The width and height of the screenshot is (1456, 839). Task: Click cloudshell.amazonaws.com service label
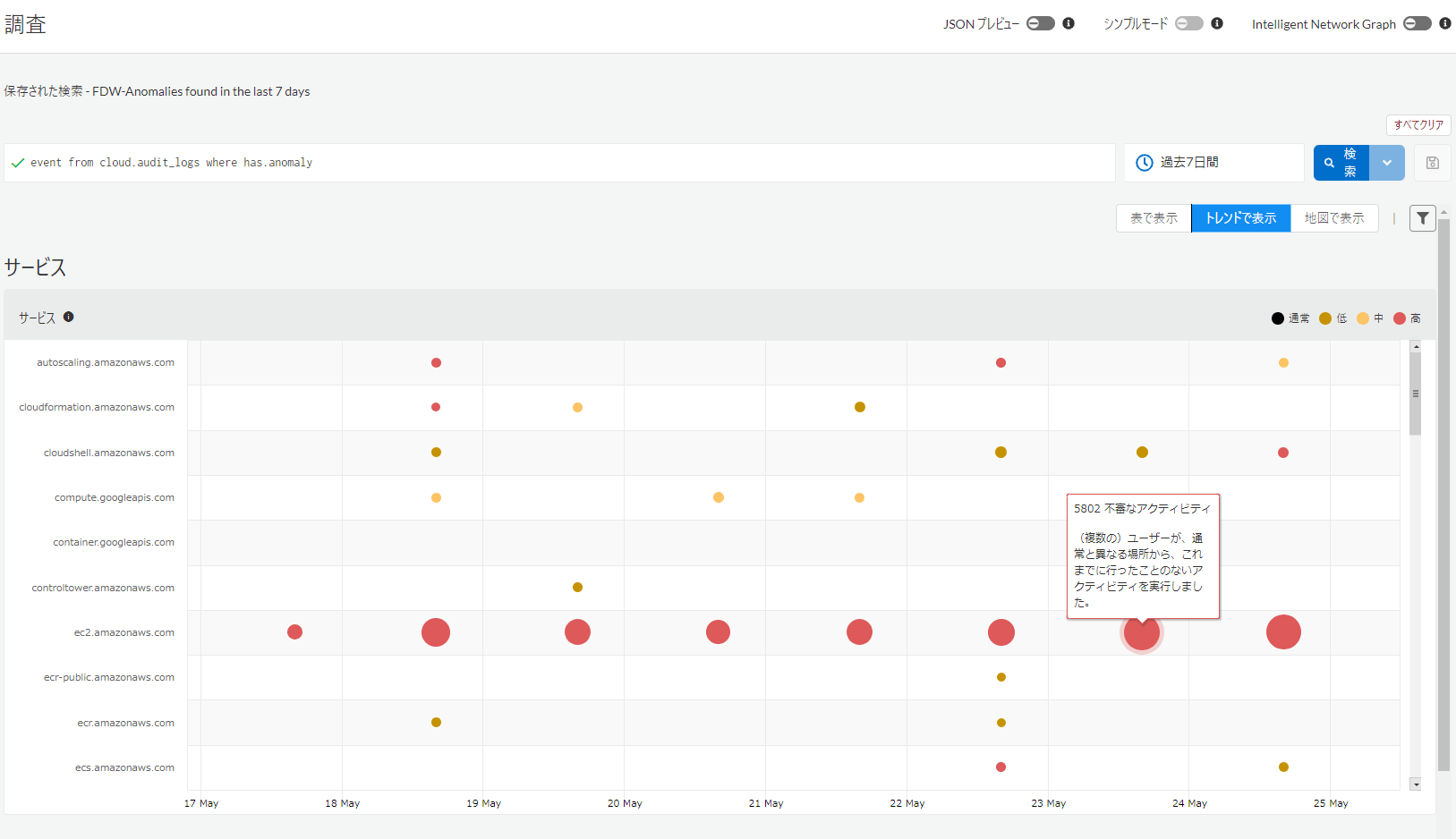click(109, 453)
